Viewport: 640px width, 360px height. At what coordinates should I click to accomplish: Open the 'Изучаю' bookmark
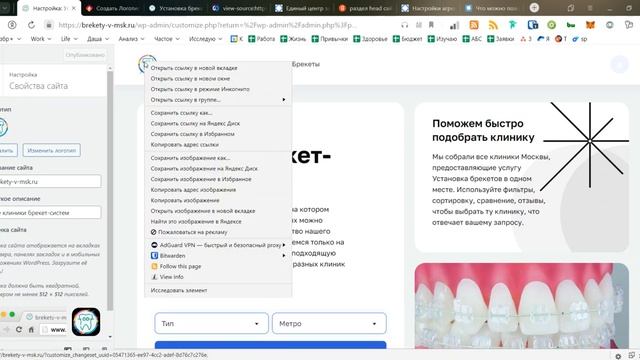[x=442, y=39]
